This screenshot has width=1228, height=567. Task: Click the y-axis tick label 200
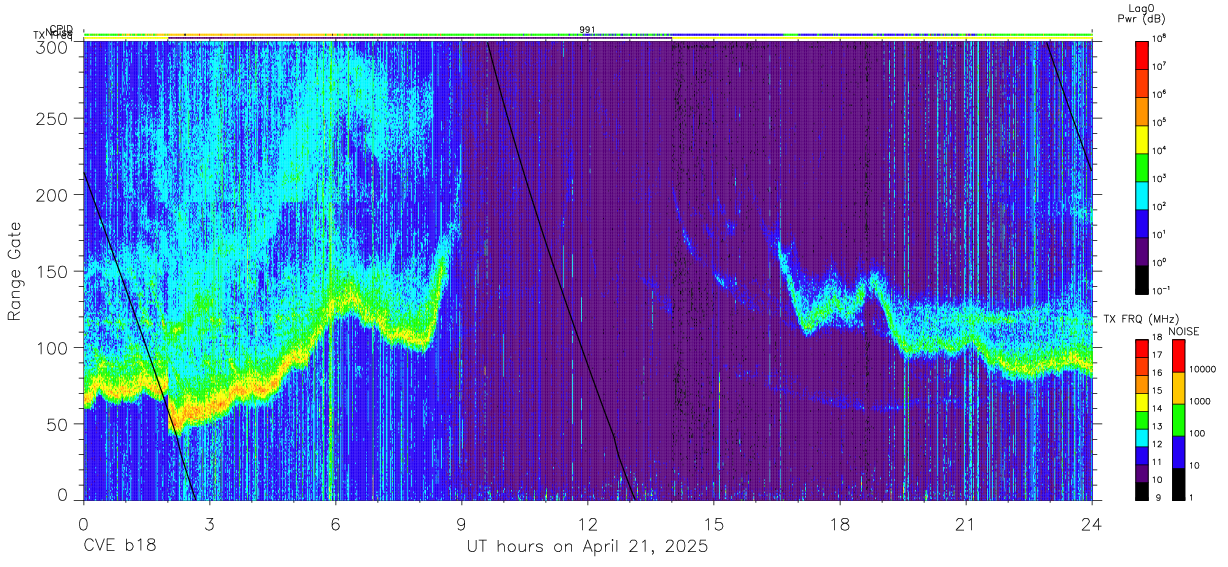[54, 195]
